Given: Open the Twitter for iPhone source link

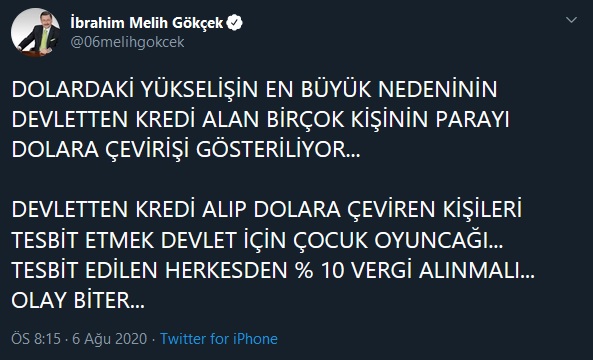Looking at the screenshot, I should click(219, 338).
